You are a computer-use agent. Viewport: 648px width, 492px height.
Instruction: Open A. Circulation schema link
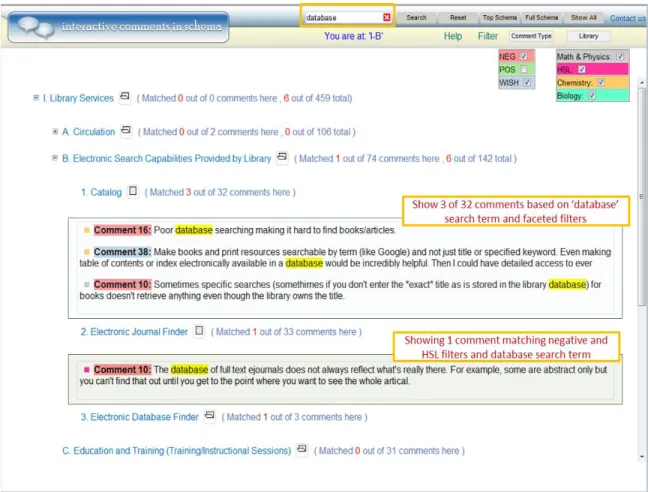88,132
